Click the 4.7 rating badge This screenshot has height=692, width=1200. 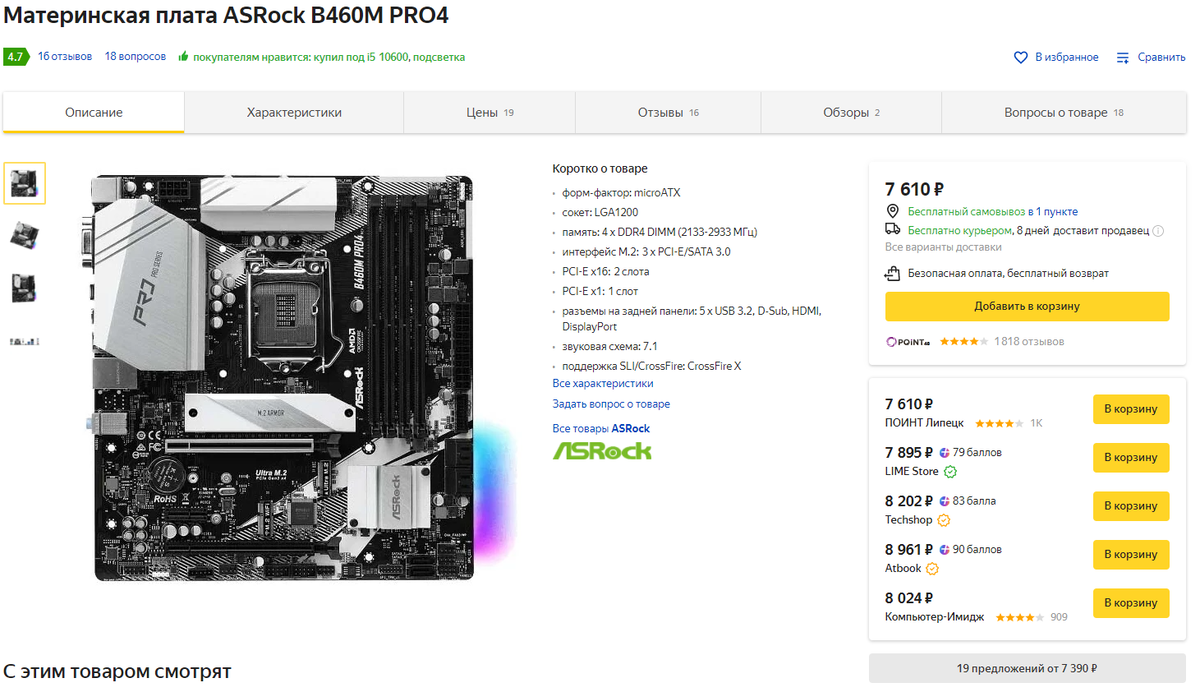click(x=15, y=57)
